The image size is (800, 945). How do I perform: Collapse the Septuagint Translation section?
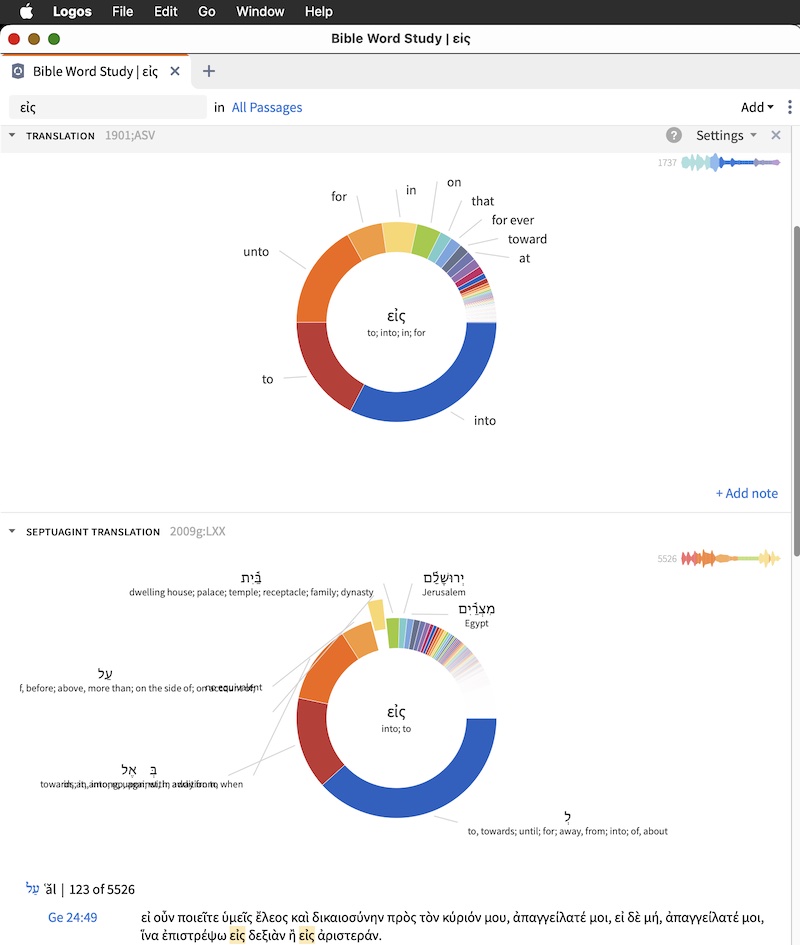point(12,532)
